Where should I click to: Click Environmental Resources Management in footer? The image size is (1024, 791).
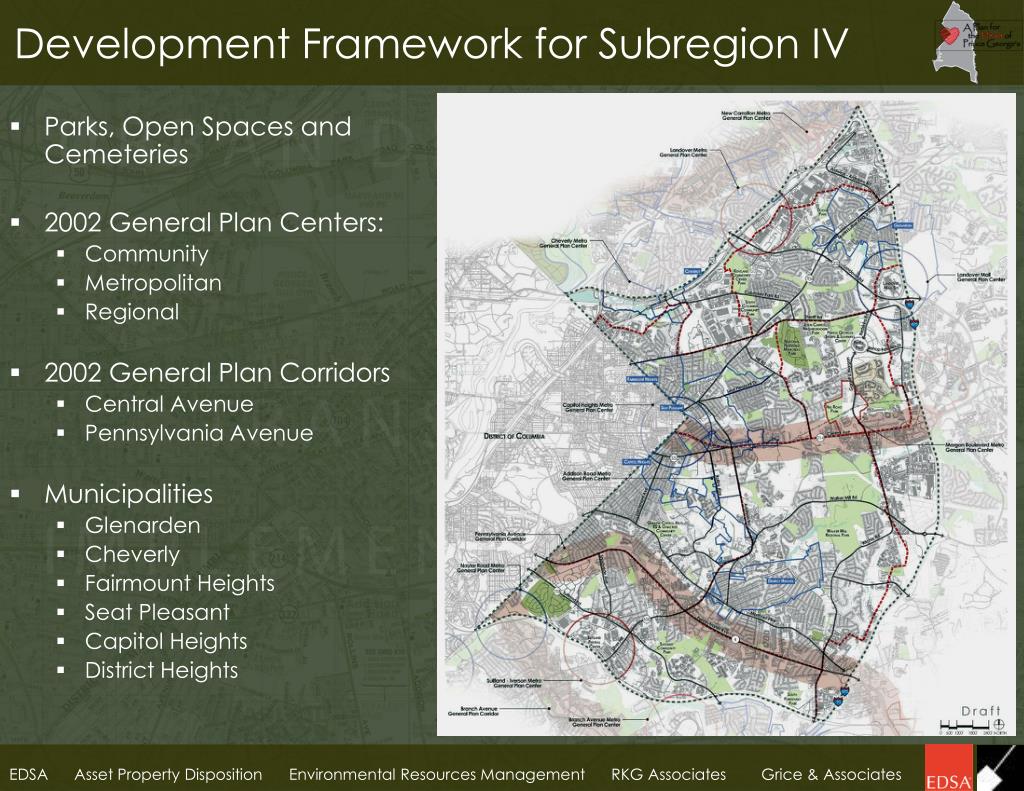437,775
